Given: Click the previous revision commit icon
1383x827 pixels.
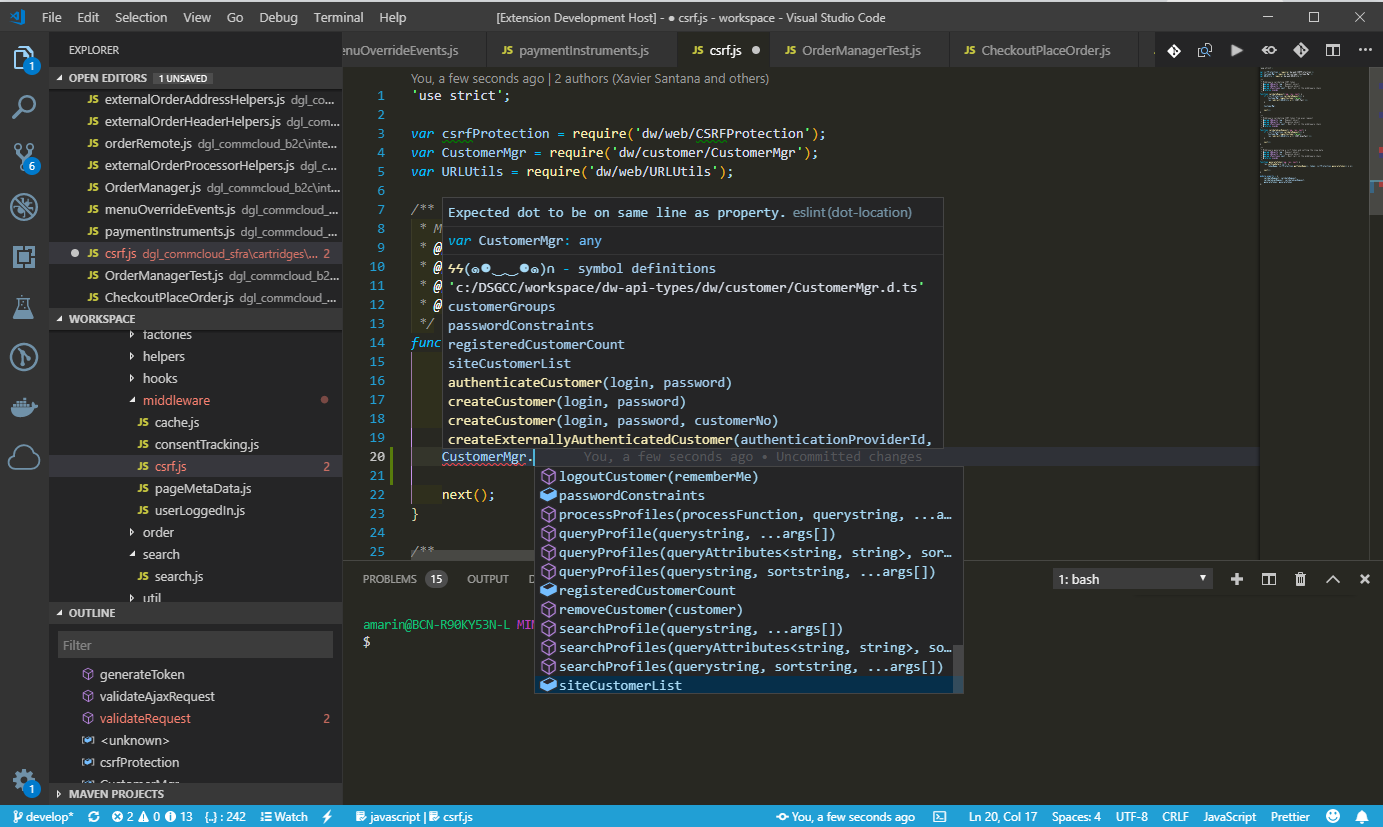Looking at the screenshot, I should coord(1269,50).
